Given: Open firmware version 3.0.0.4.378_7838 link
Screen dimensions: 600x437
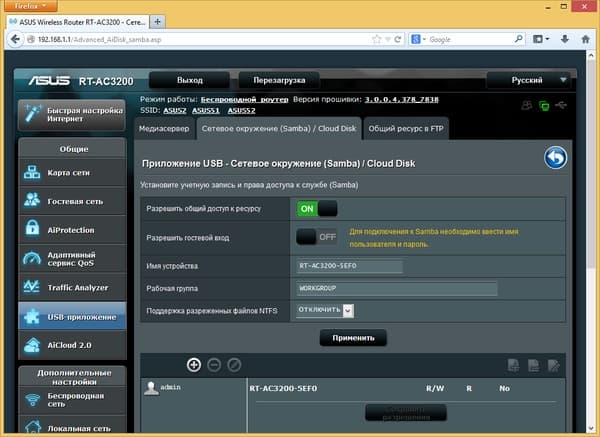Looking at the screenshot, I should coord(401,99).
